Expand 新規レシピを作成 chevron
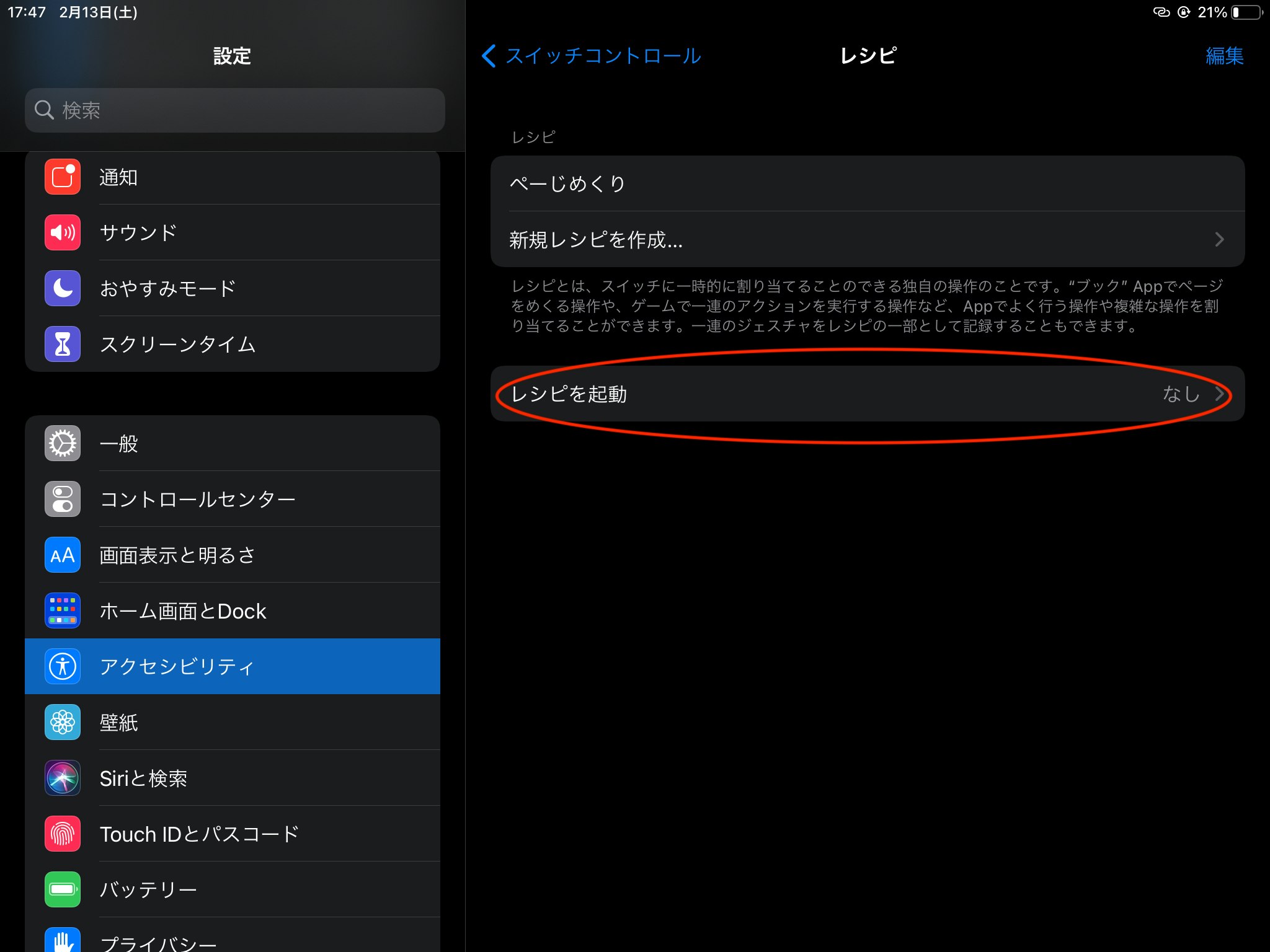This screenshot has width=1270, height=952. point(1219,240)
